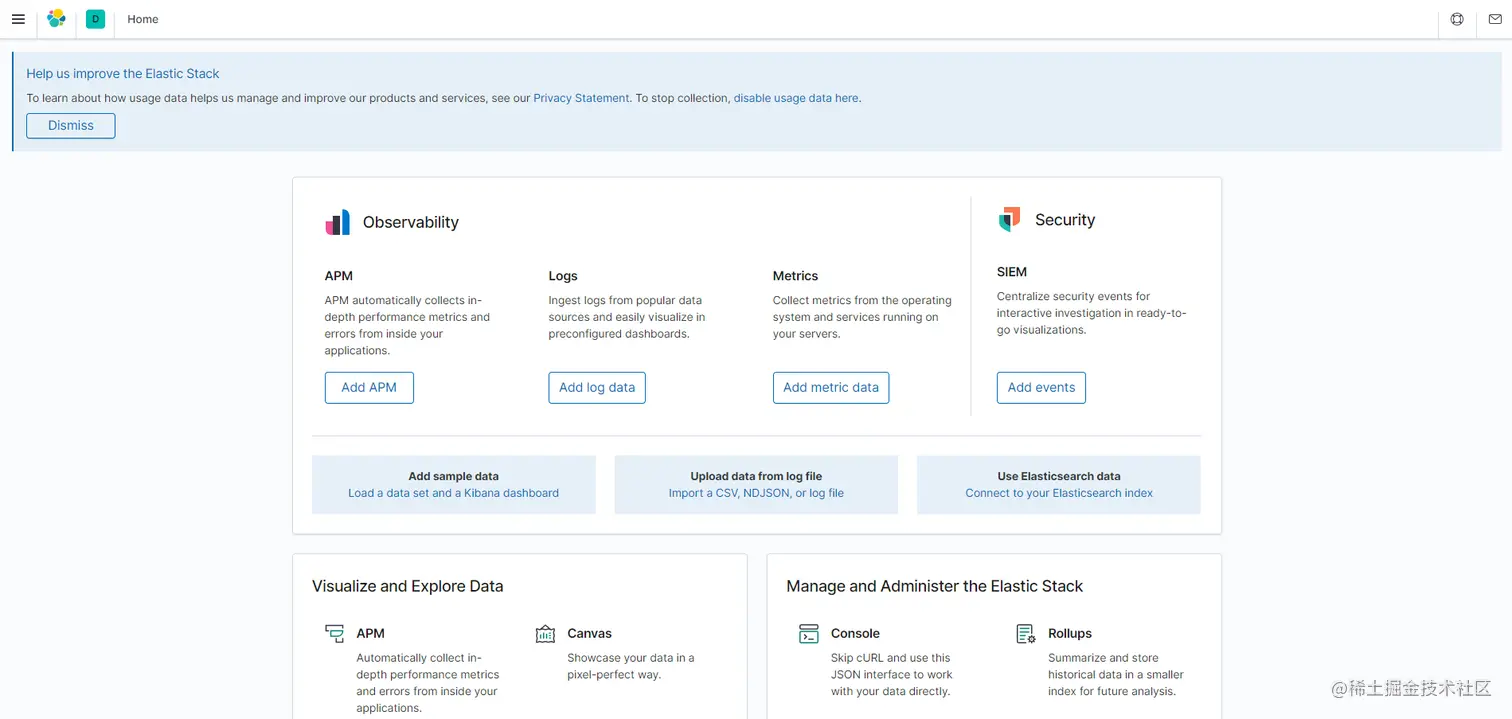This screenshot has width=1512, height=719.
Task: Open APM link in Visualize section
Action: pyautogui.click(x=370, y=633)
